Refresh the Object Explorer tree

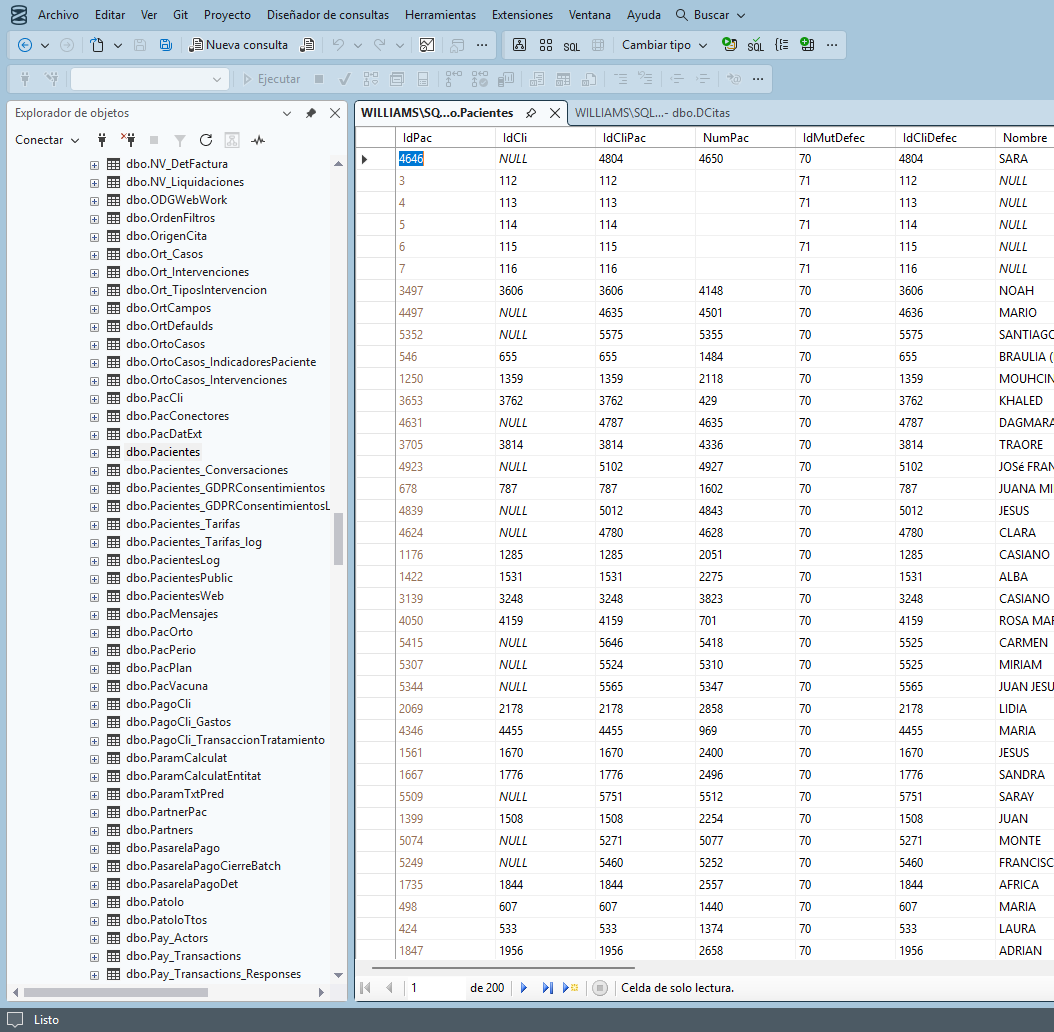tap(206, 140)
